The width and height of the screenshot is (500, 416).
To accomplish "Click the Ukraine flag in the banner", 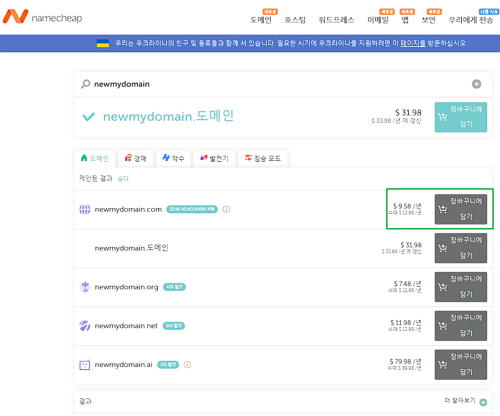I will click(x=103, y=43).
